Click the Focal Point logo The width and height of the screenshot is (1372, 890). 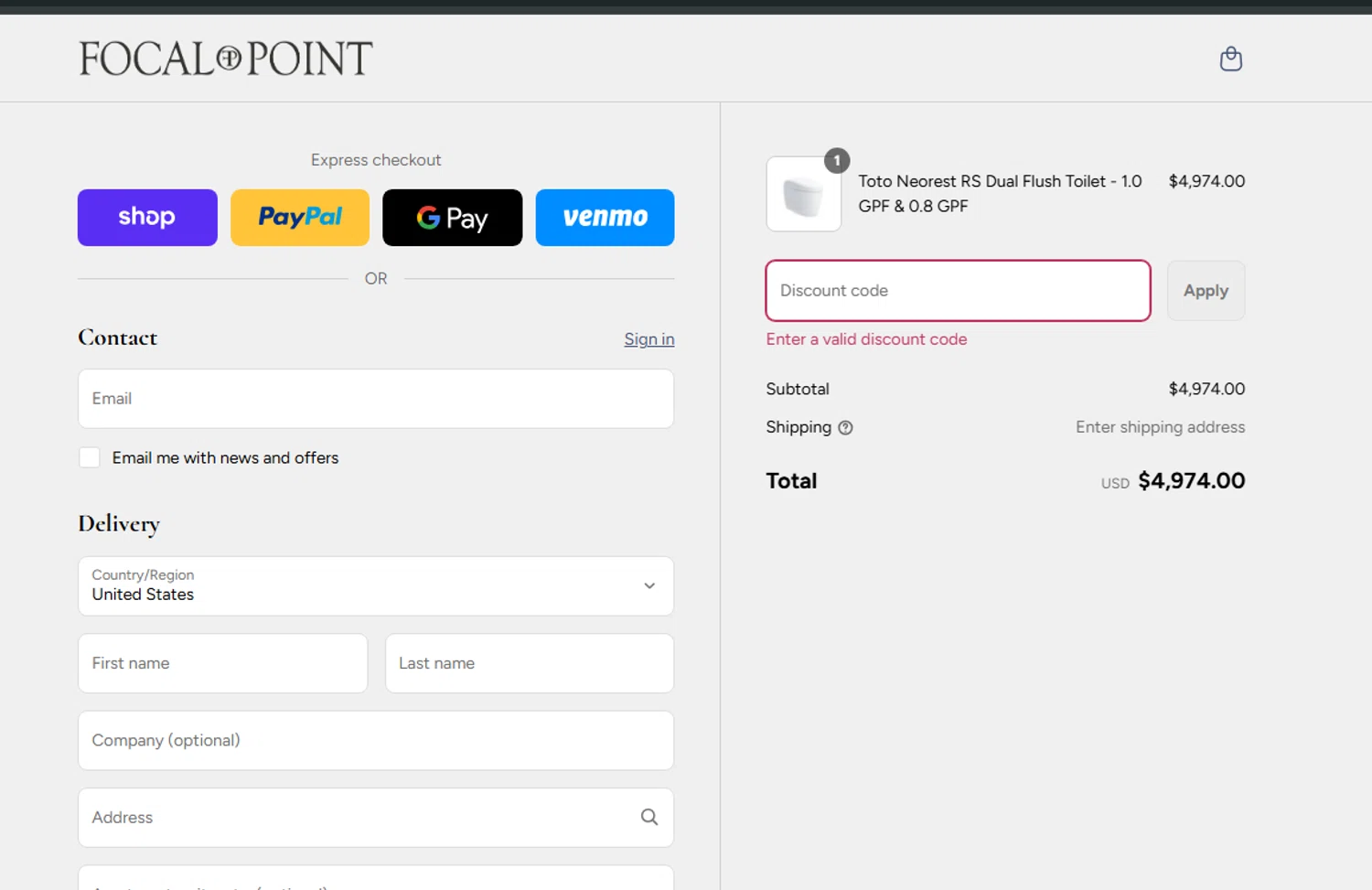point(225,59)
